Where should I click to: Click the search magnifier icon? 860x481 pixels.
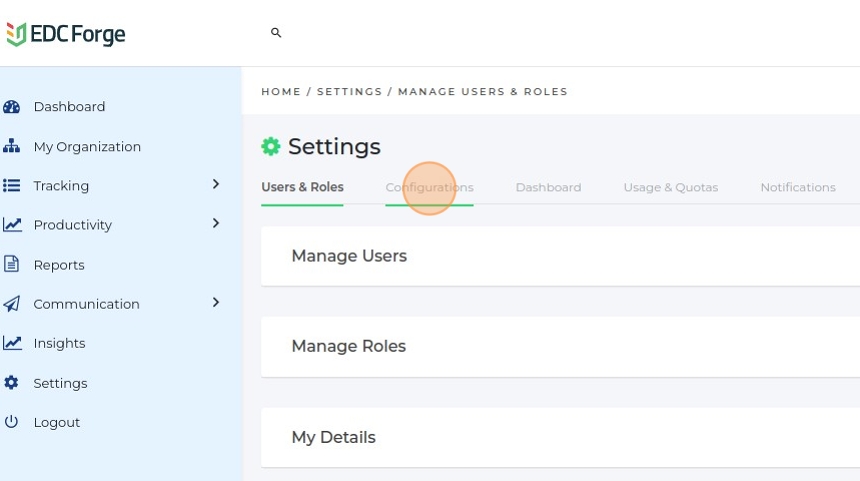click(276, 33)
